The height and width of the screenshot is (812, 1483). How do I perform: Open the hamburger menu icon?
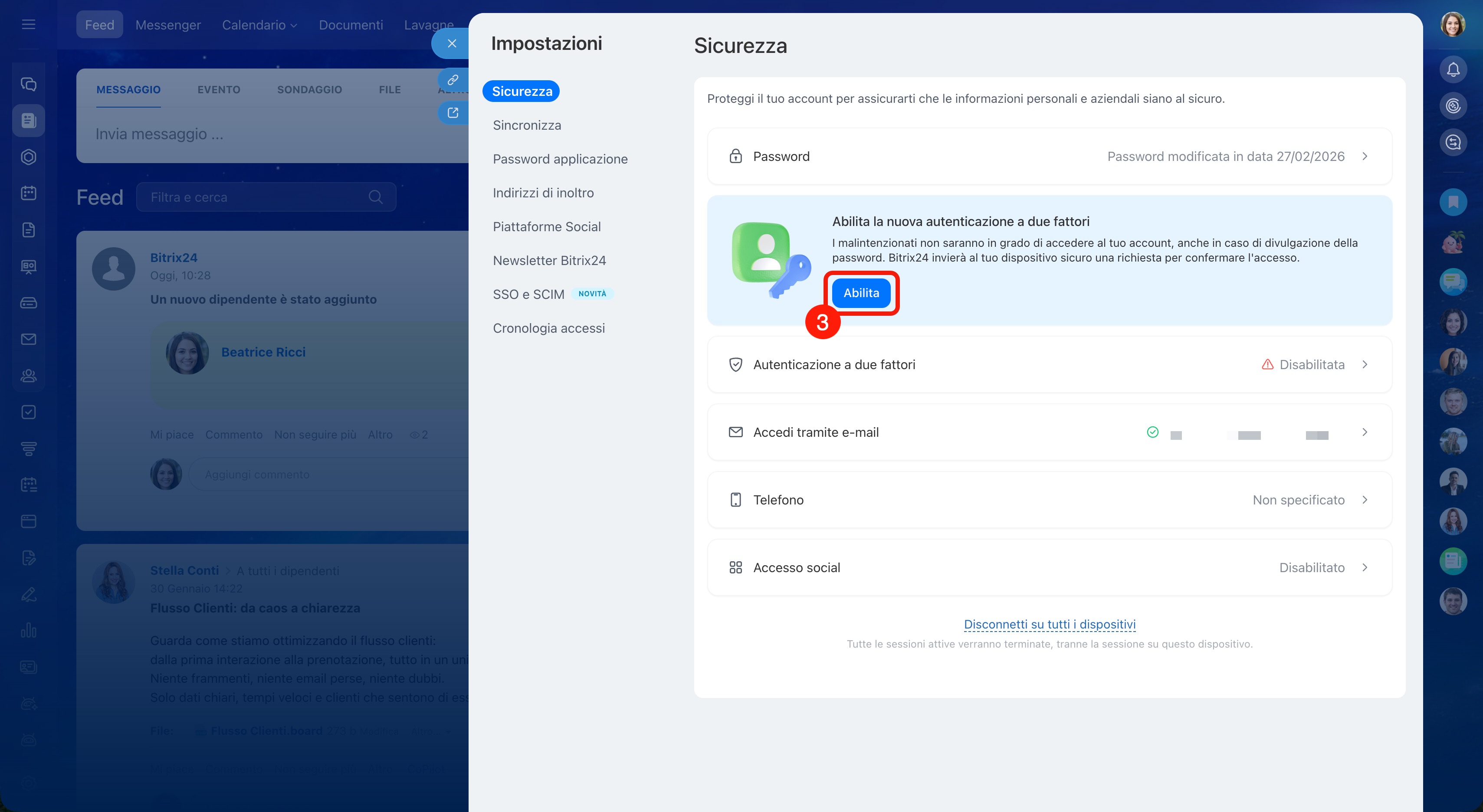pos(28,24)
